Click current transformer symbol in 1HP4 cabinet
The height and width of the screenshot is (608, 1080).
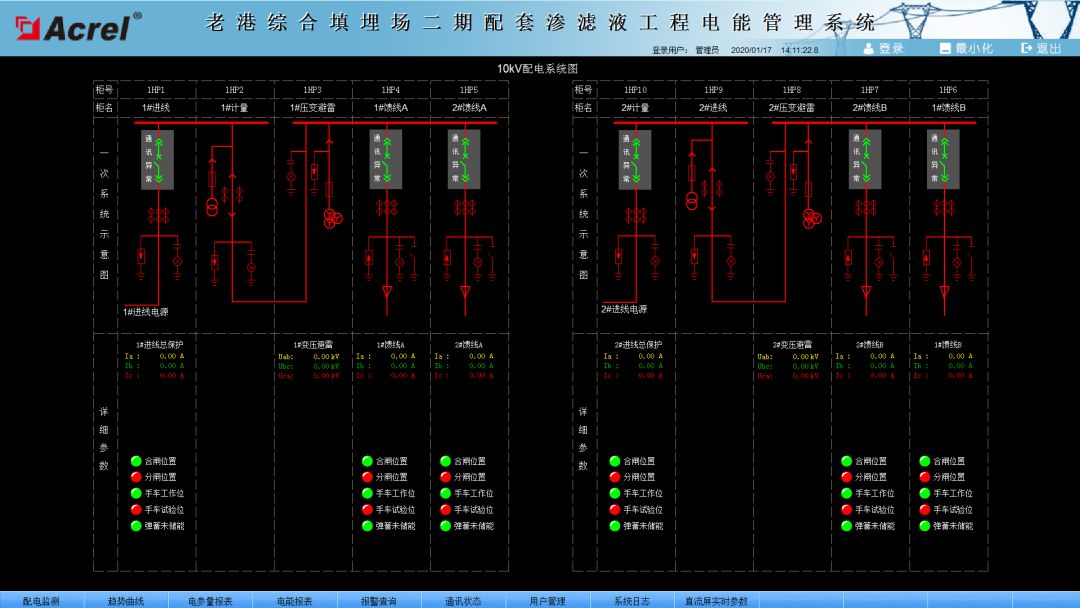[x=386, y=207]
